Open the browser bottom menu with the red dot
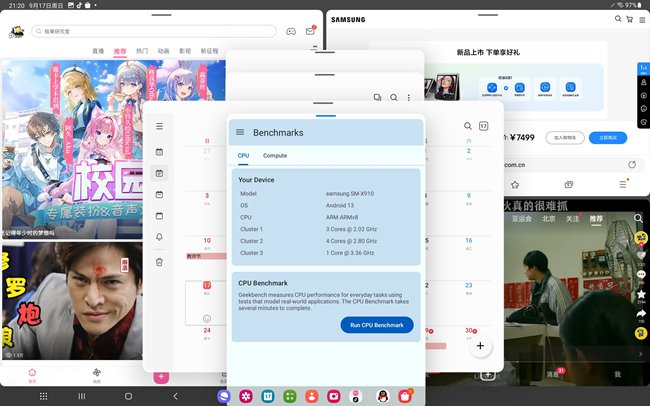Image resolution: width=650 pixels, height=406 pixels. tap(623, 184)
